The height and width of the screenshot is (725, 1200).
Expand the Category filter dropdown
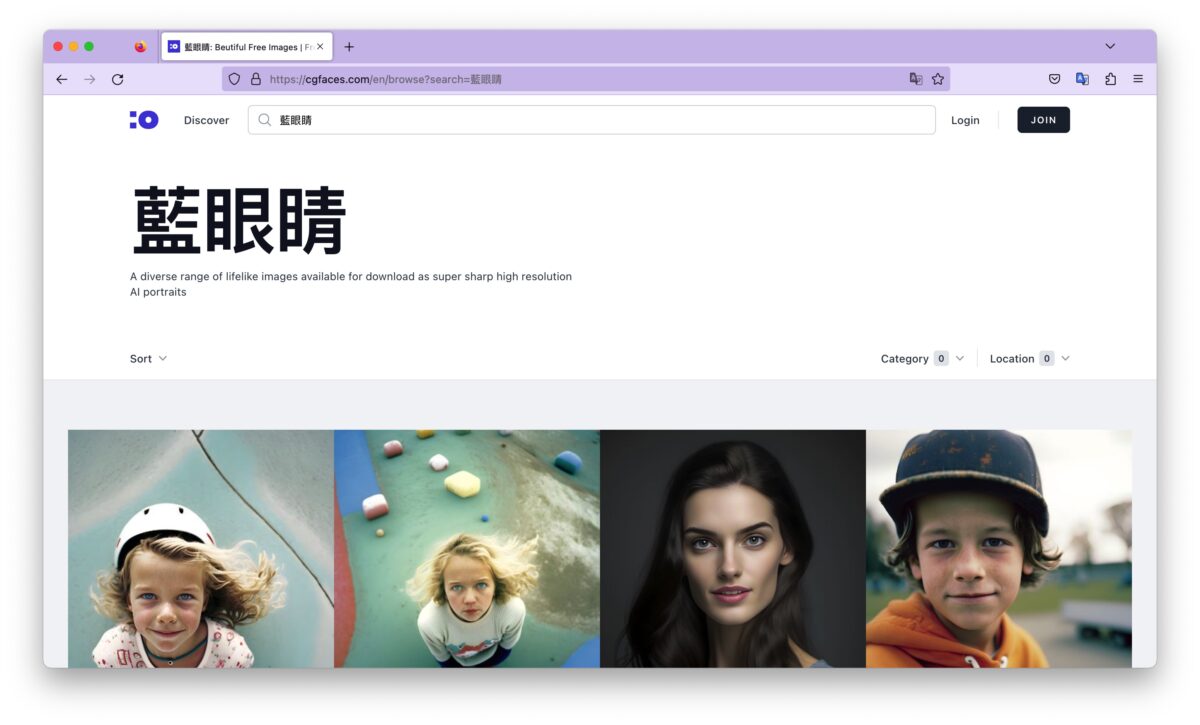(x=922, y=359)
